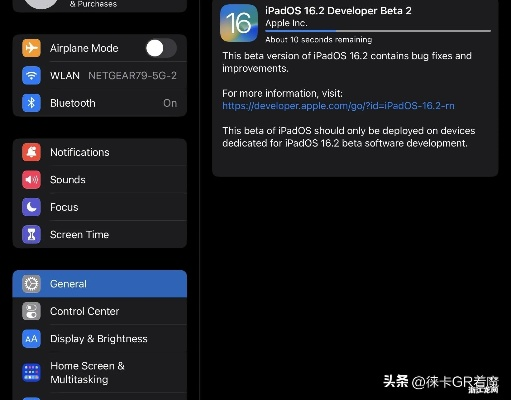Tap the Airplane Mode icon

coord(31,48)
